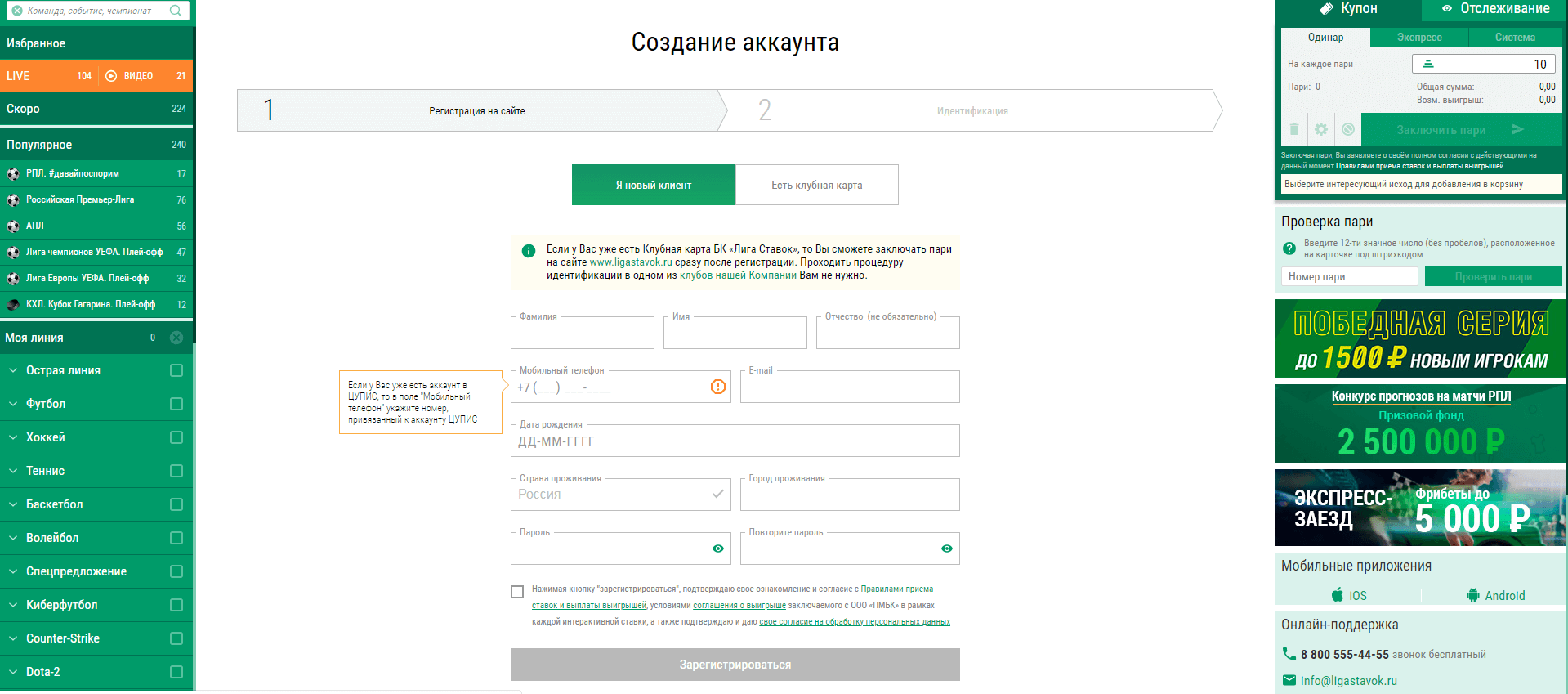
Task: Expand the Dota-2 section chevron
Action: (13, 672)
